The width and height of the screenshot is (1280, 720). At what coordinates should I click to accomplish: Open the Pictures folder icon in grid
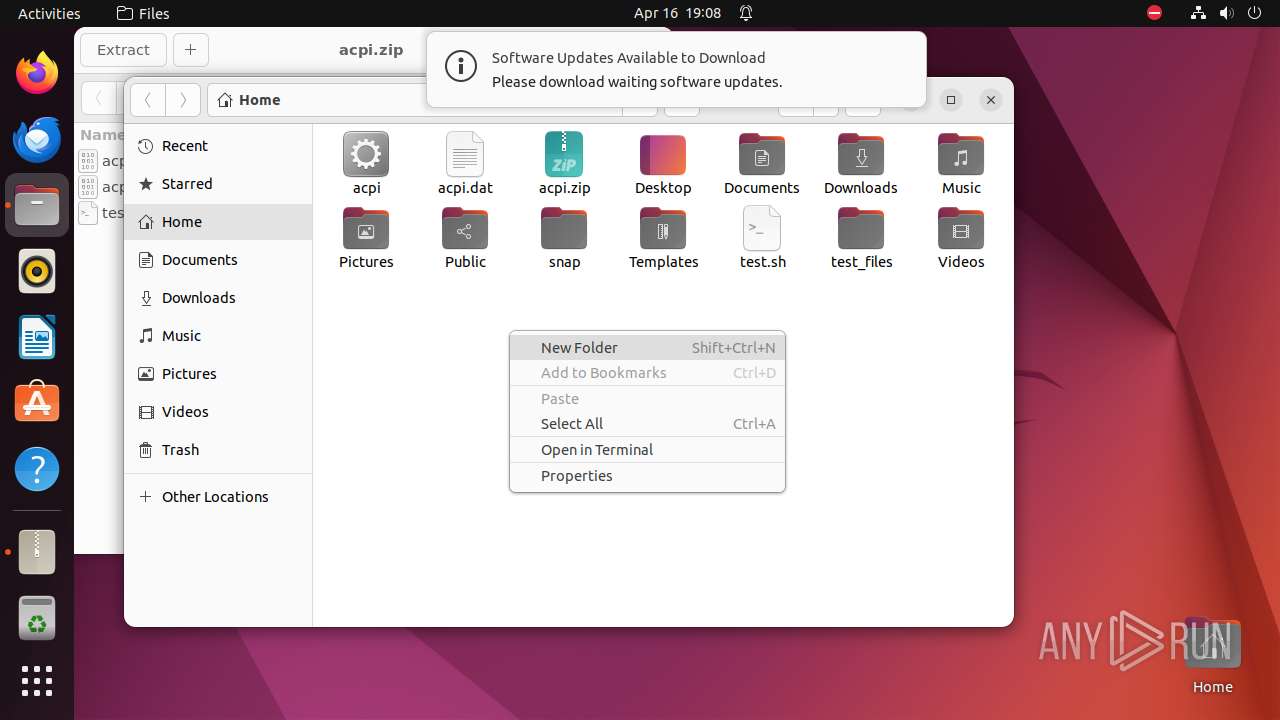[366, 229]
